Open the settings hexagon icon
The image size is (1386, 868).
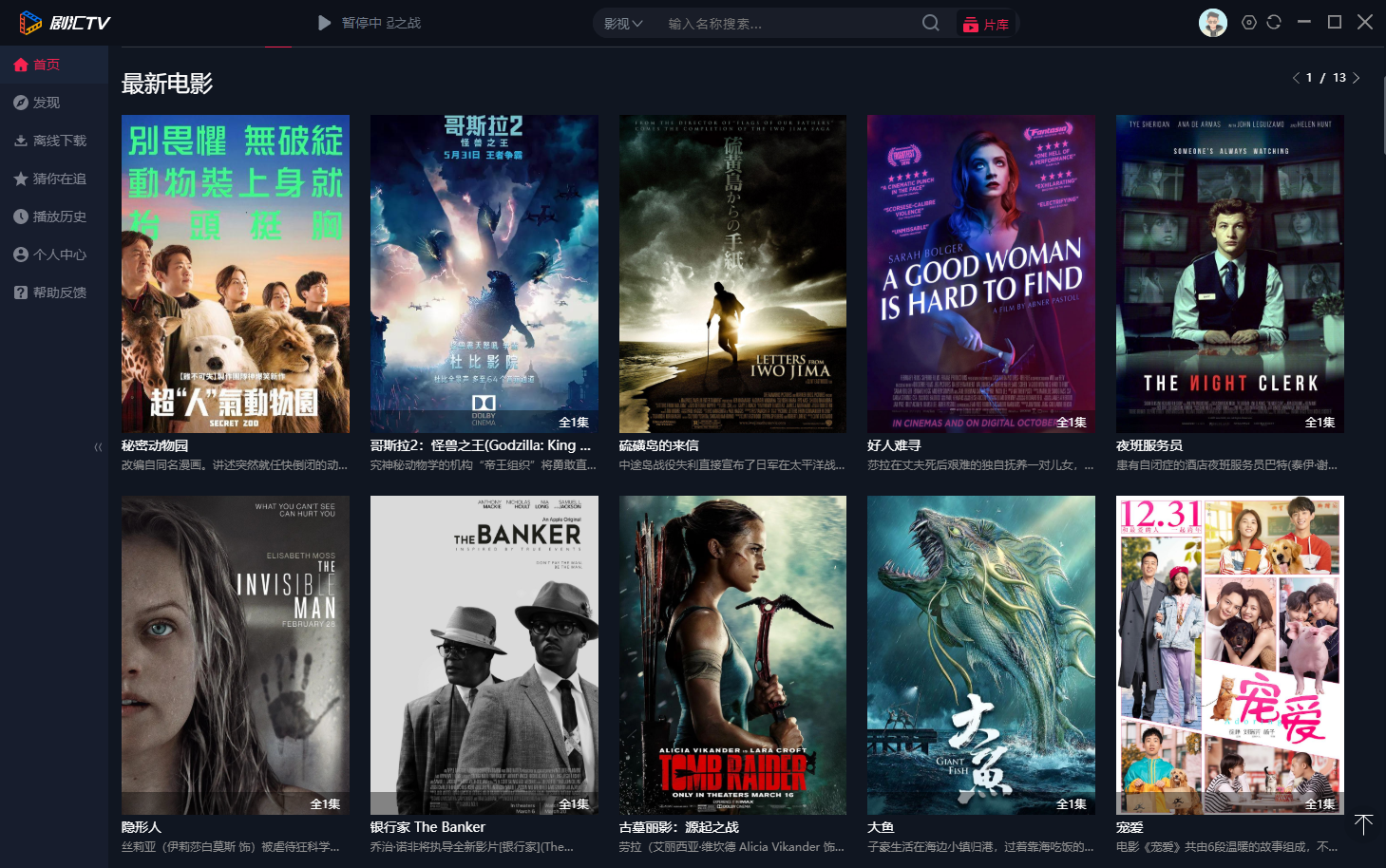[1249, 22]
